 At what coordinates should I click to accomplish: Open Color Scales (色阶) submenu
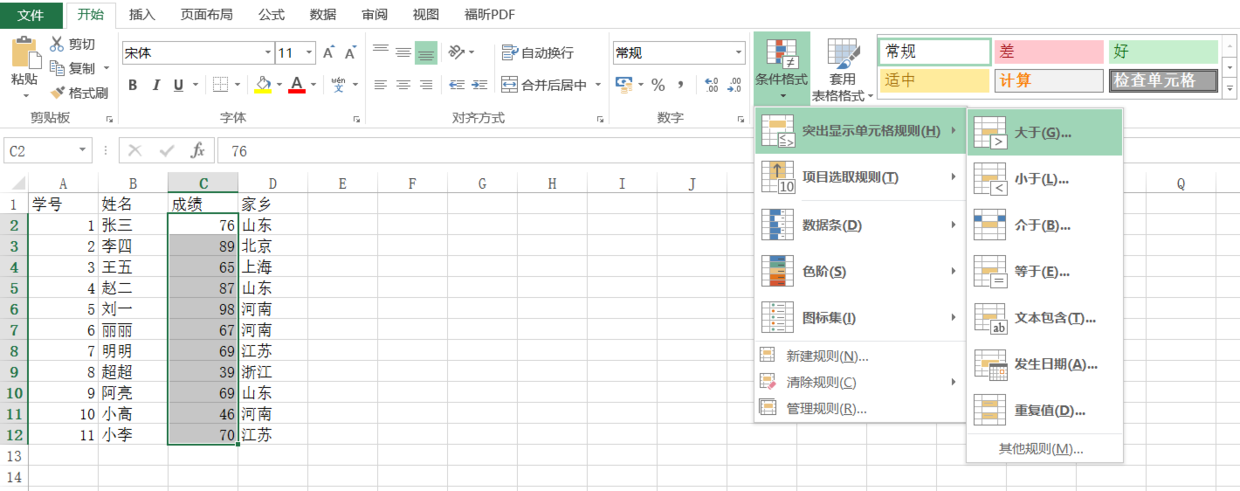click(860, 271)
